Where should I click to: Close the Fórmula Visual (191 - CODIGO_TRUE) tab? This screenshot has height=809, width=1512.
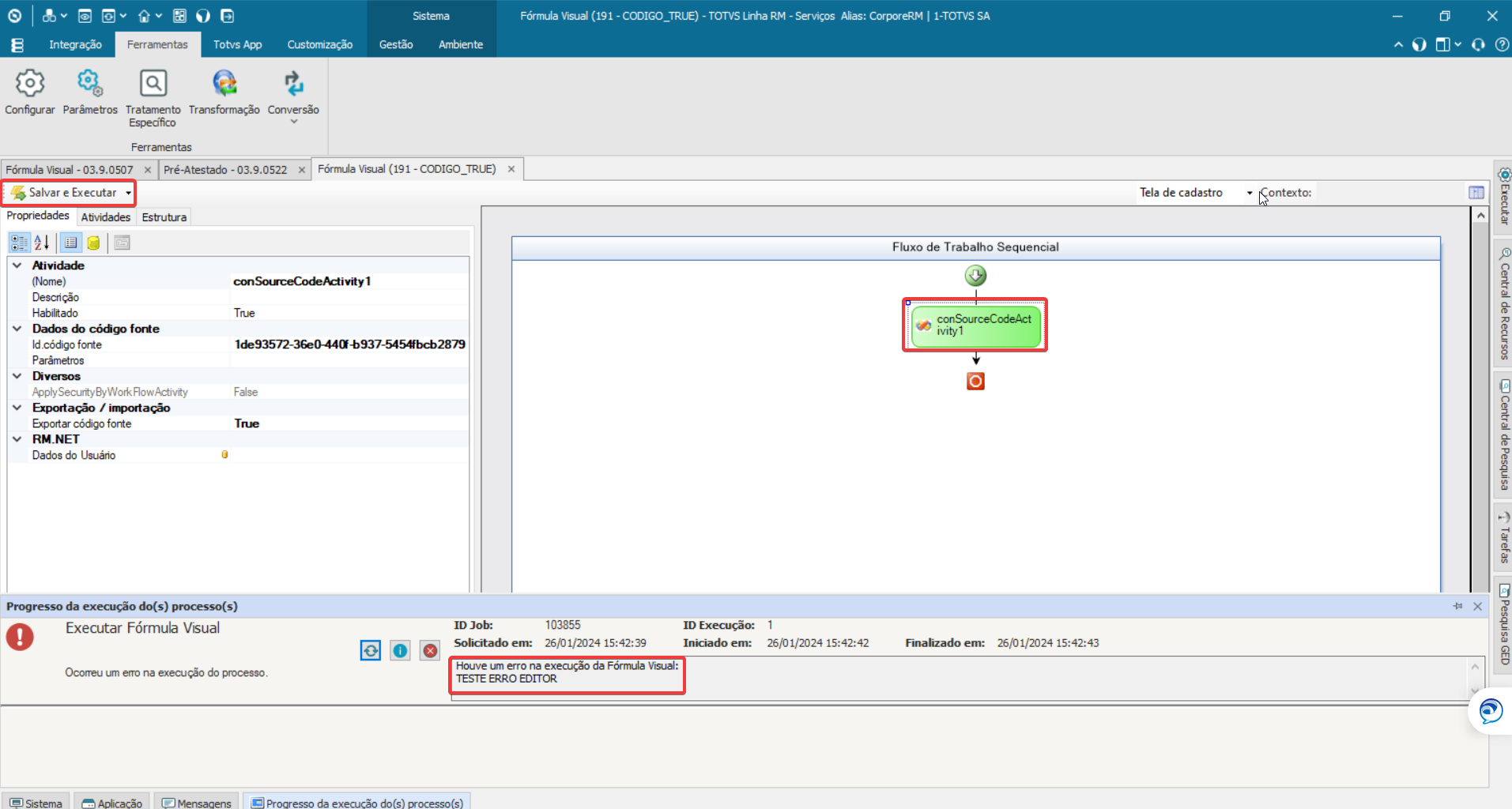point(511,169)
